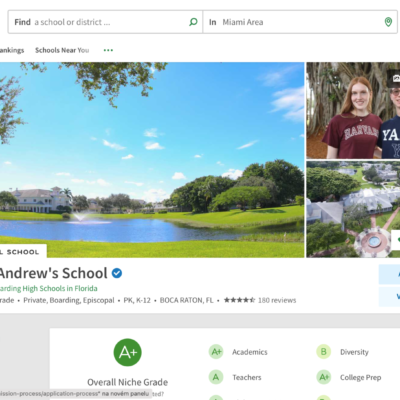This screenshot has height=400, width=400.
Task: Click the A+ College Prep grade badge
Action: tap(323, 377)
